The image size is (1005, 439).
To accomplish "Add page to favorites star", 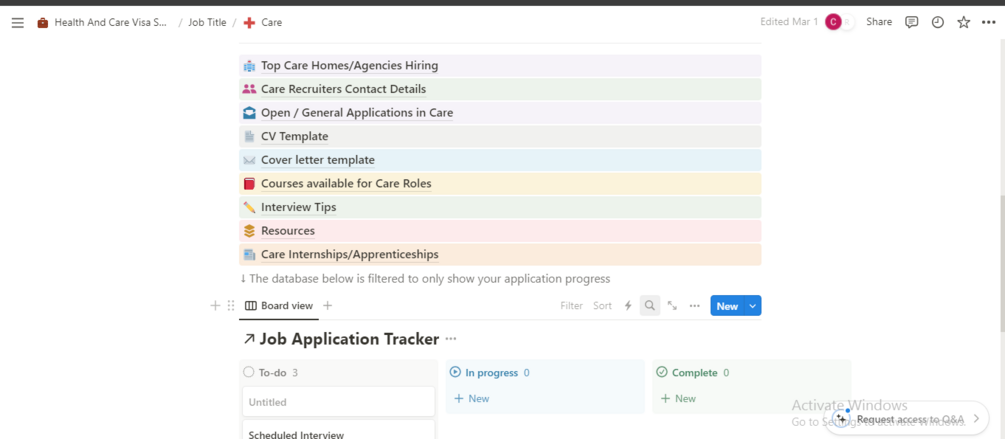I will tap(963, 22).
